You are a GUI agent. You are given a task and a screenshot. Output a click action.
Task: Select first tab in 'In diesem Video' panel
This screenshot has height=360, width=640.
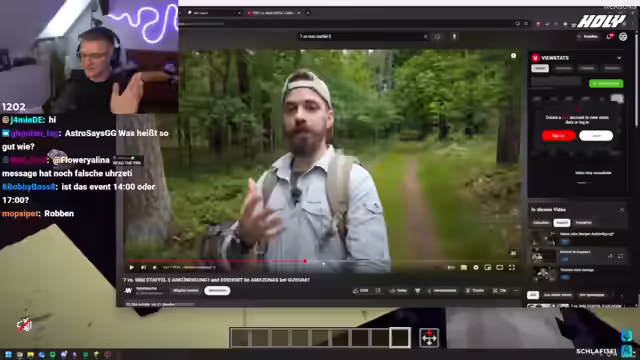[541, 222]
